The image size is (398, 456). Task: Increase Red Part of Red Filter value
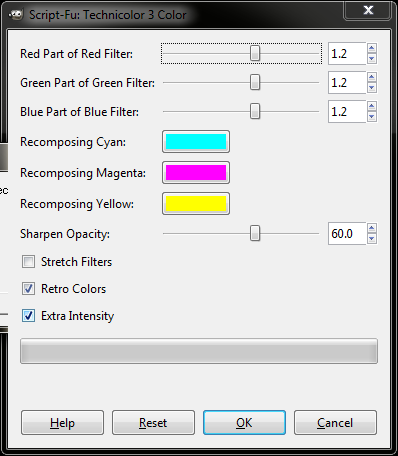point(372,48)
